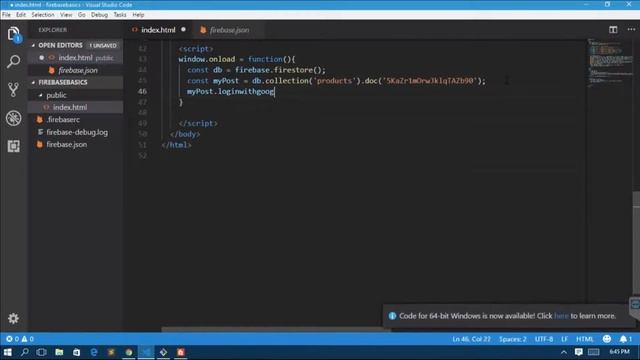Open the Debug menu

coord(99,15)
